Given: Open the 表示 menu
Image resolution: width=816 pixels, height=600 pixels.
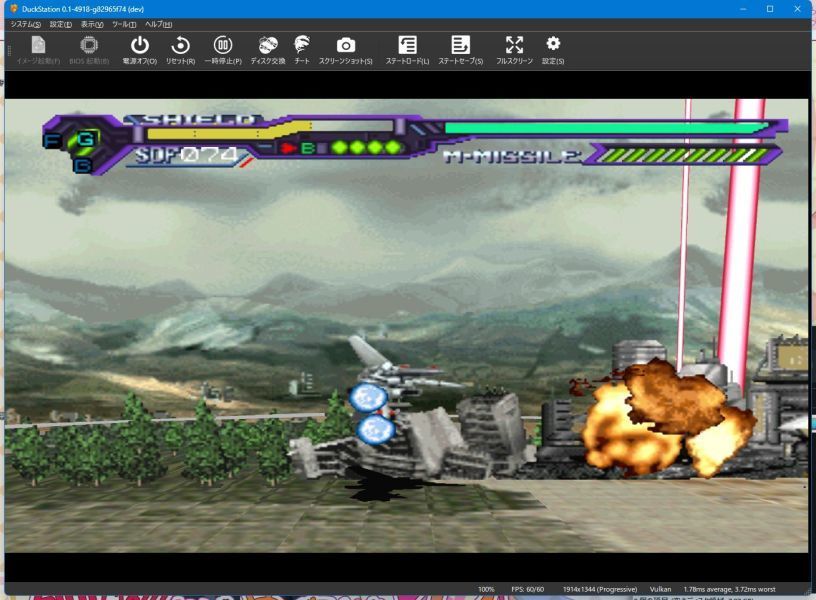Looking at the screenshot, I should click(x=92, y=24).
